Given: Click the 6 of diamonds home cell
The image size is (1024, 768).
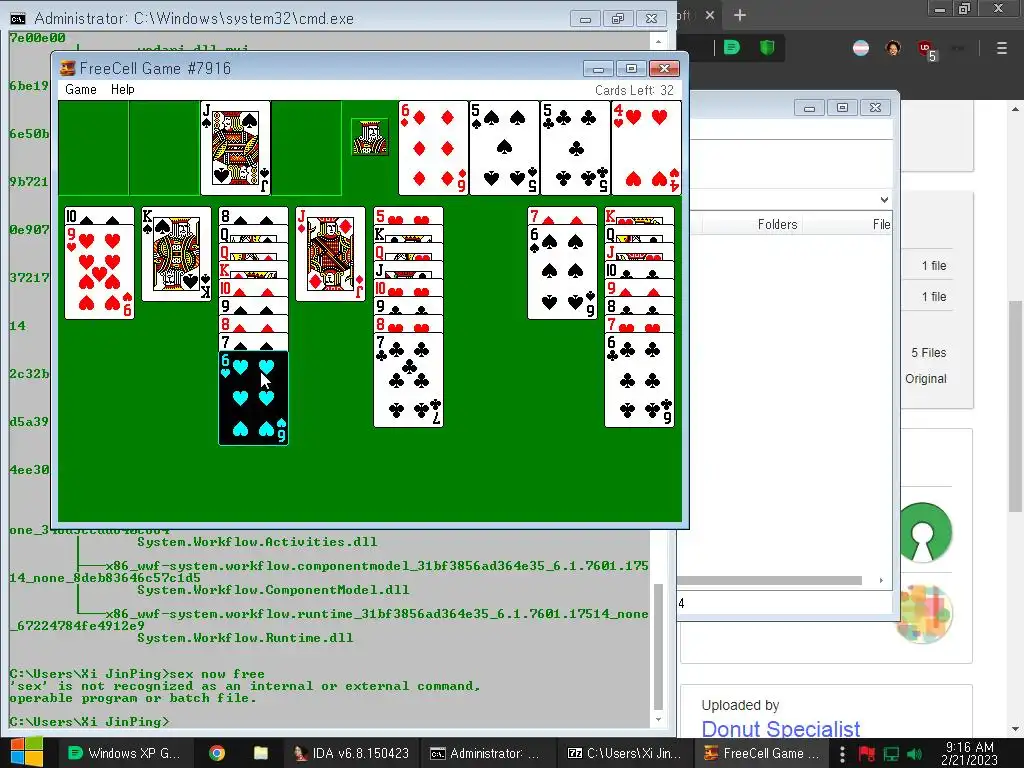Looking at the screenshot, I should 433,148.
